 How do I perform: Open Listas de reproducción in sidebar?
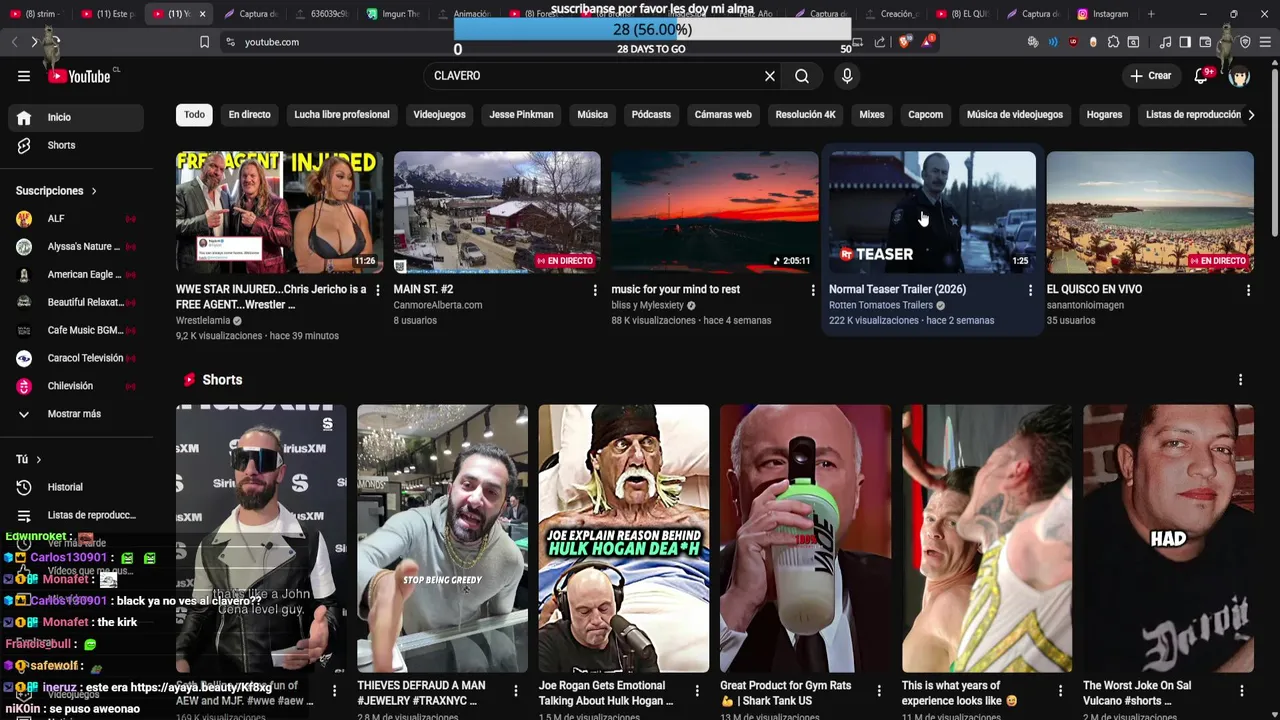[76, 515]
